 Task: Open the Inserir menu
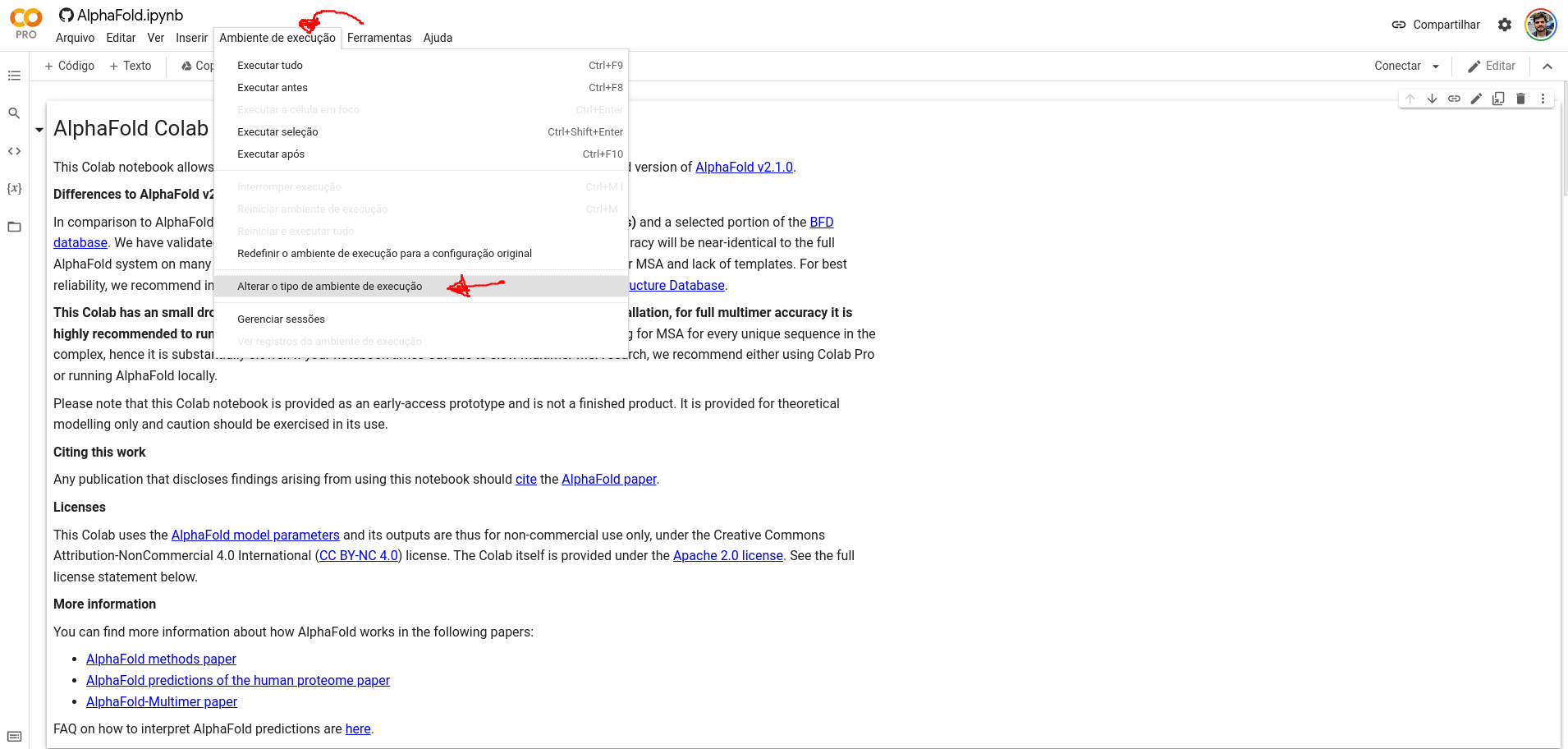click(x=191, y=38)
